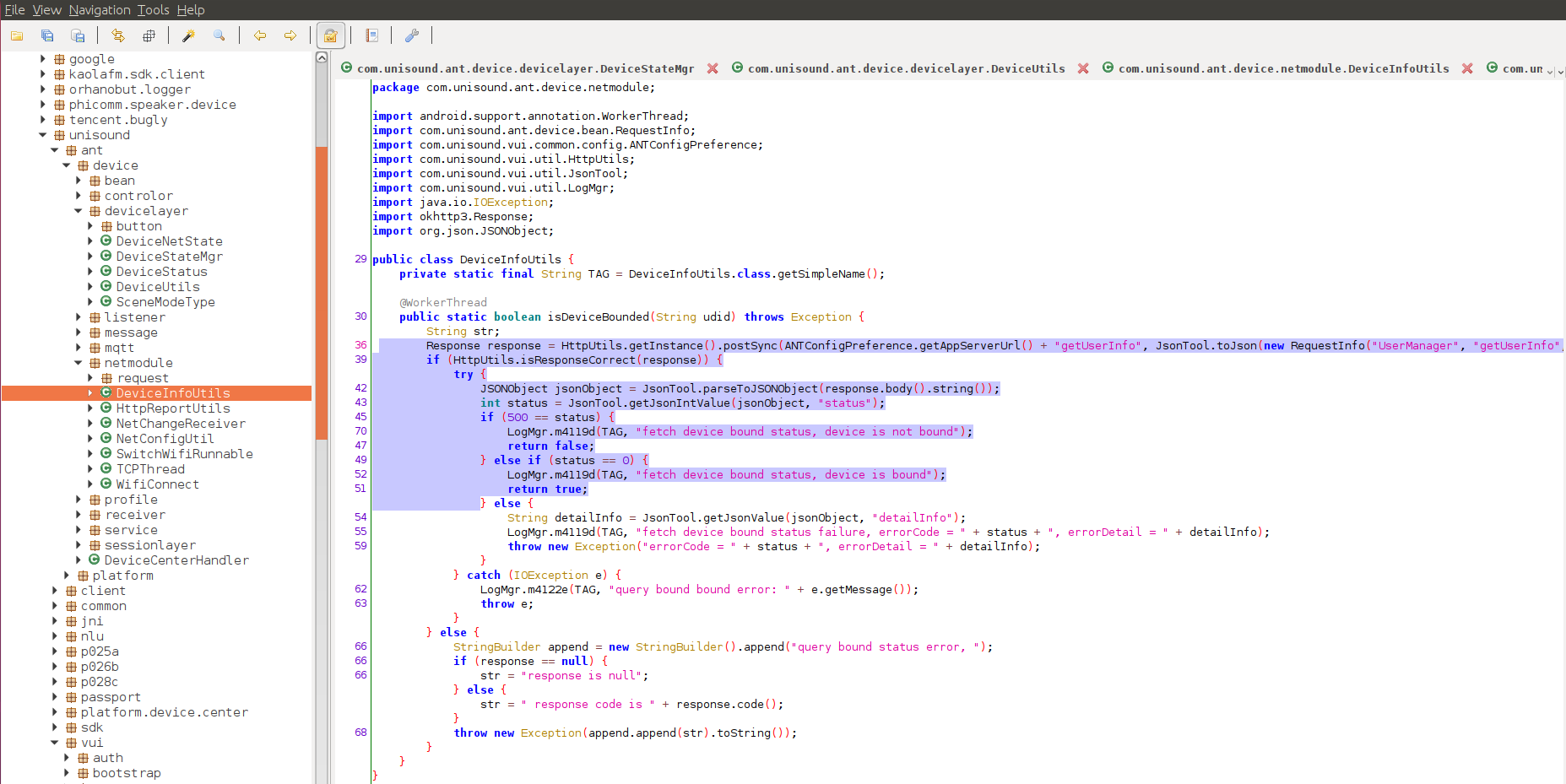Click the kaolafm.sdk.client package icon

(59, 74)
